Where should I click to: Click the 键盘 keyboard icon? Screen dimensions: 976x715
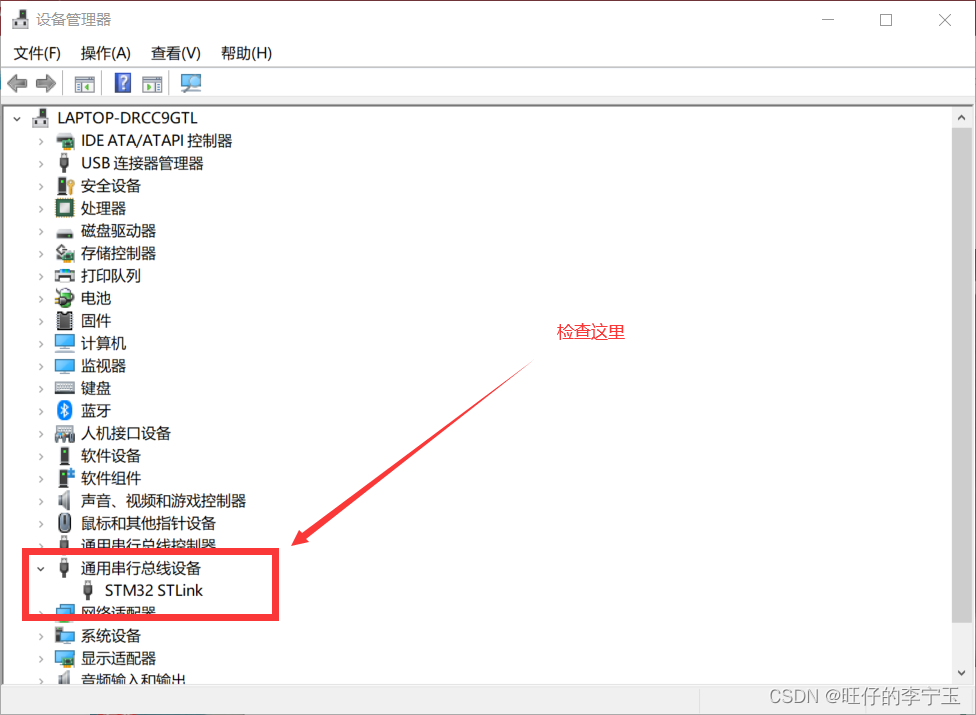tap(65, 388)
